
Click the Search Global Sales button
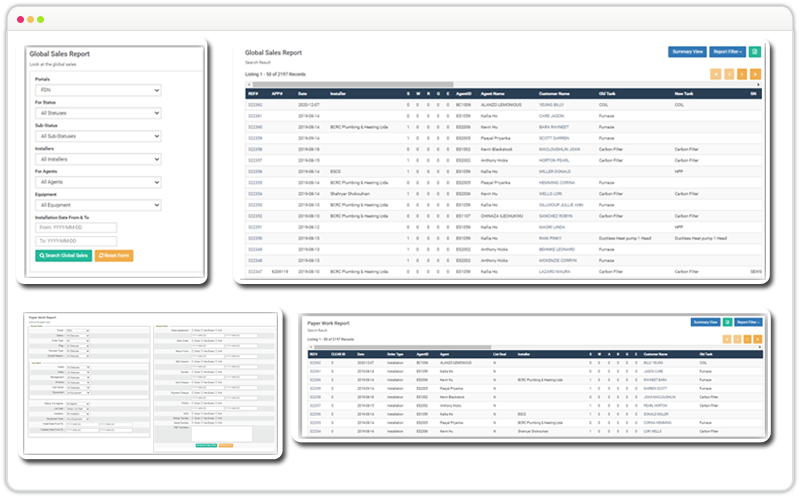pyautogui.click(x=64, y=256)
